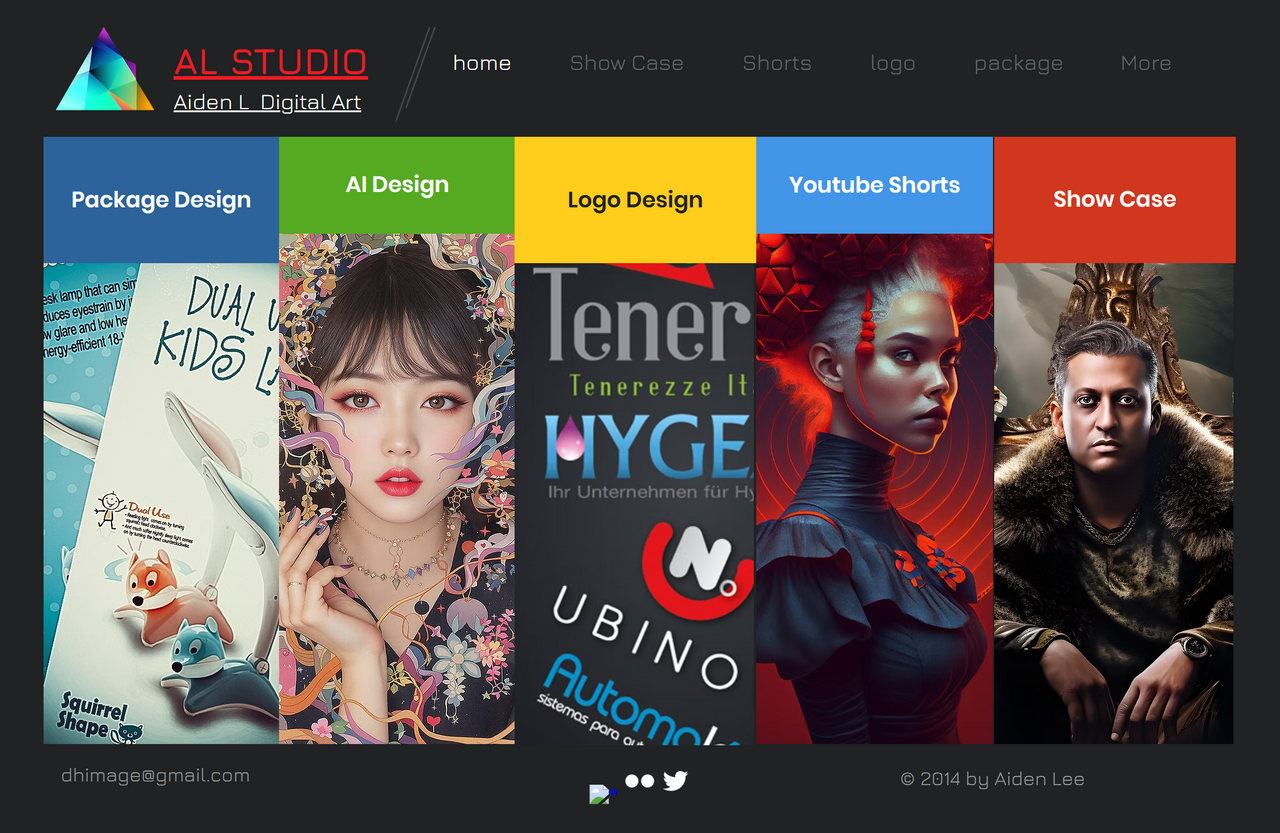Open the Flickr two-dot icon in footer
Screen dimensions: 1280x833
[x=640, y=781]
